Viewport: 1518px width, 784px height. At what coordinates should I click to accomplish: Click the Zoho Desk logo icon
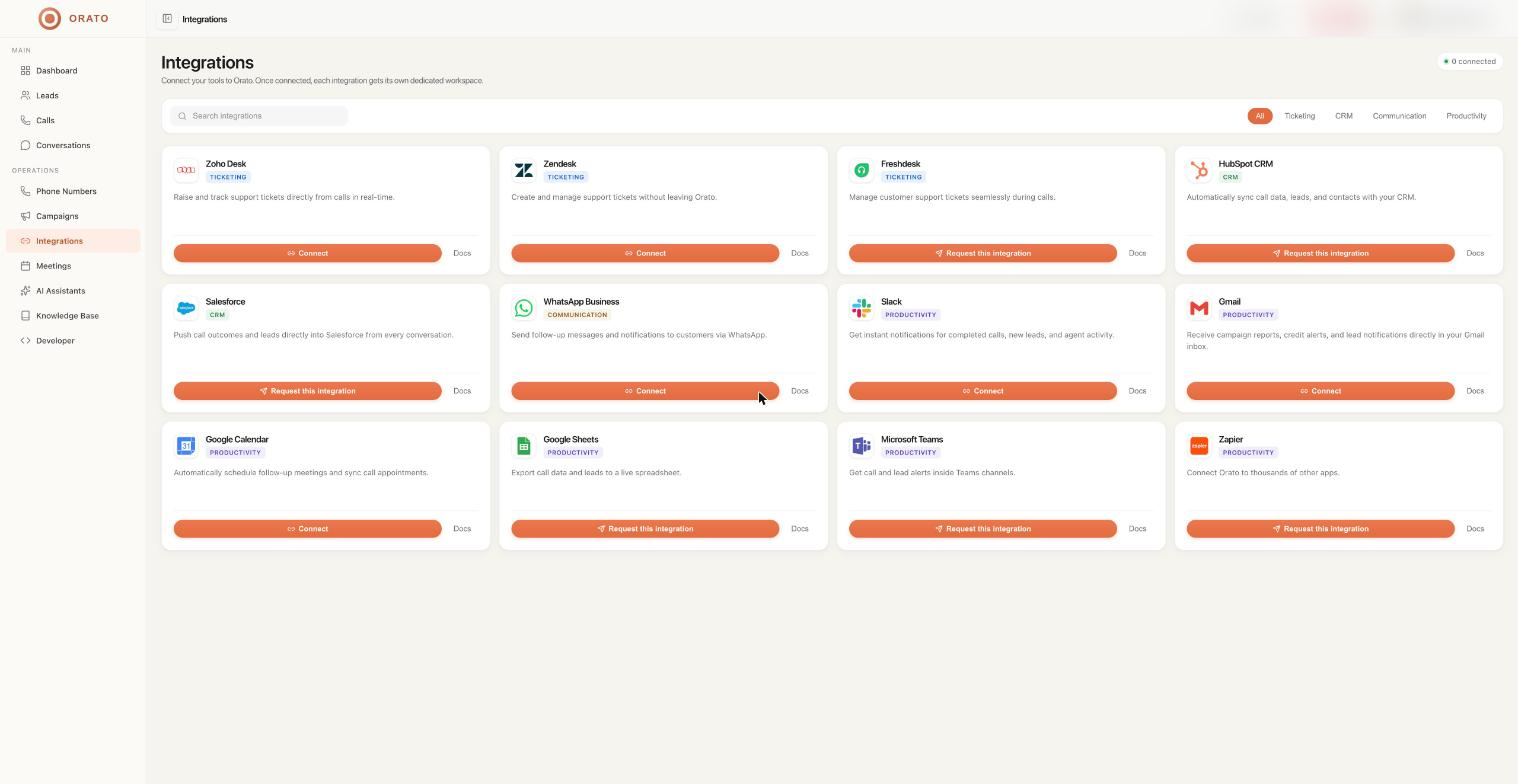click(x=186, y=170)
